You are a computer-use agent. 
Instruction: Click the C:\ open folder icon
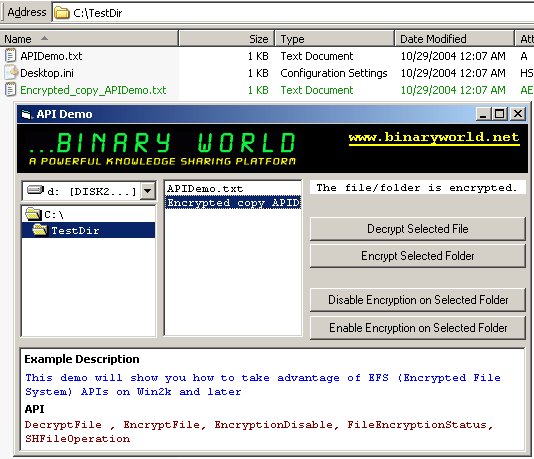pyautogui.click(x=33, y=214)
